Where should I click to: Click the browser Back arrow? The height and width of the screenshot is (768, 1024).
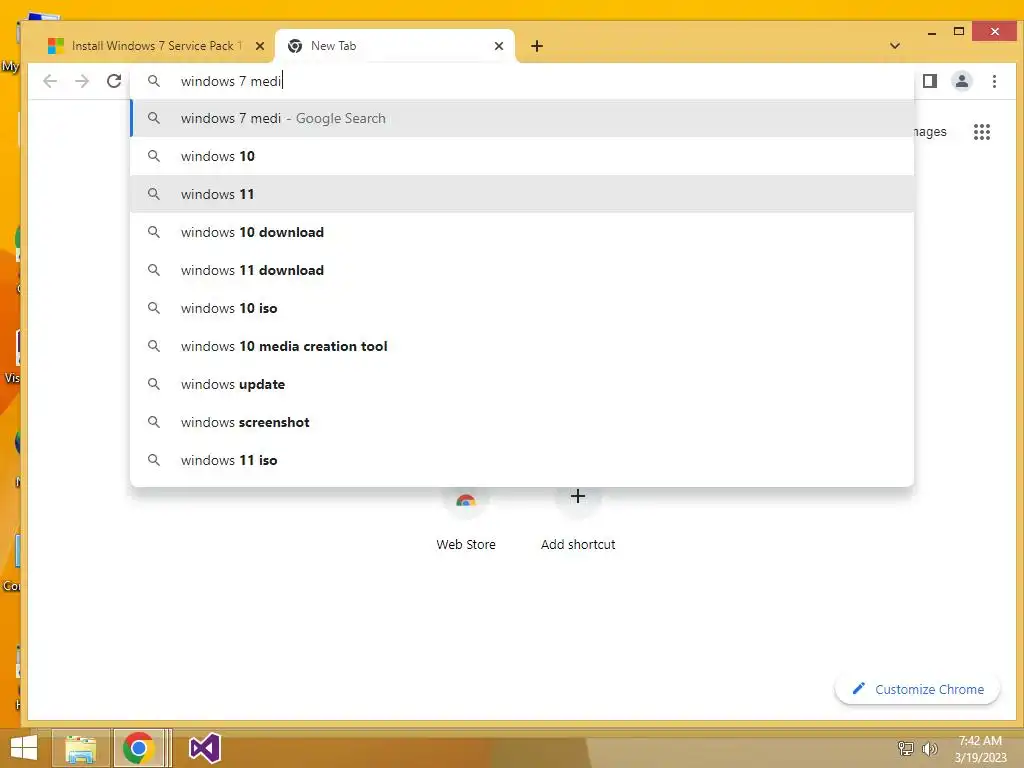coord(50,81)
